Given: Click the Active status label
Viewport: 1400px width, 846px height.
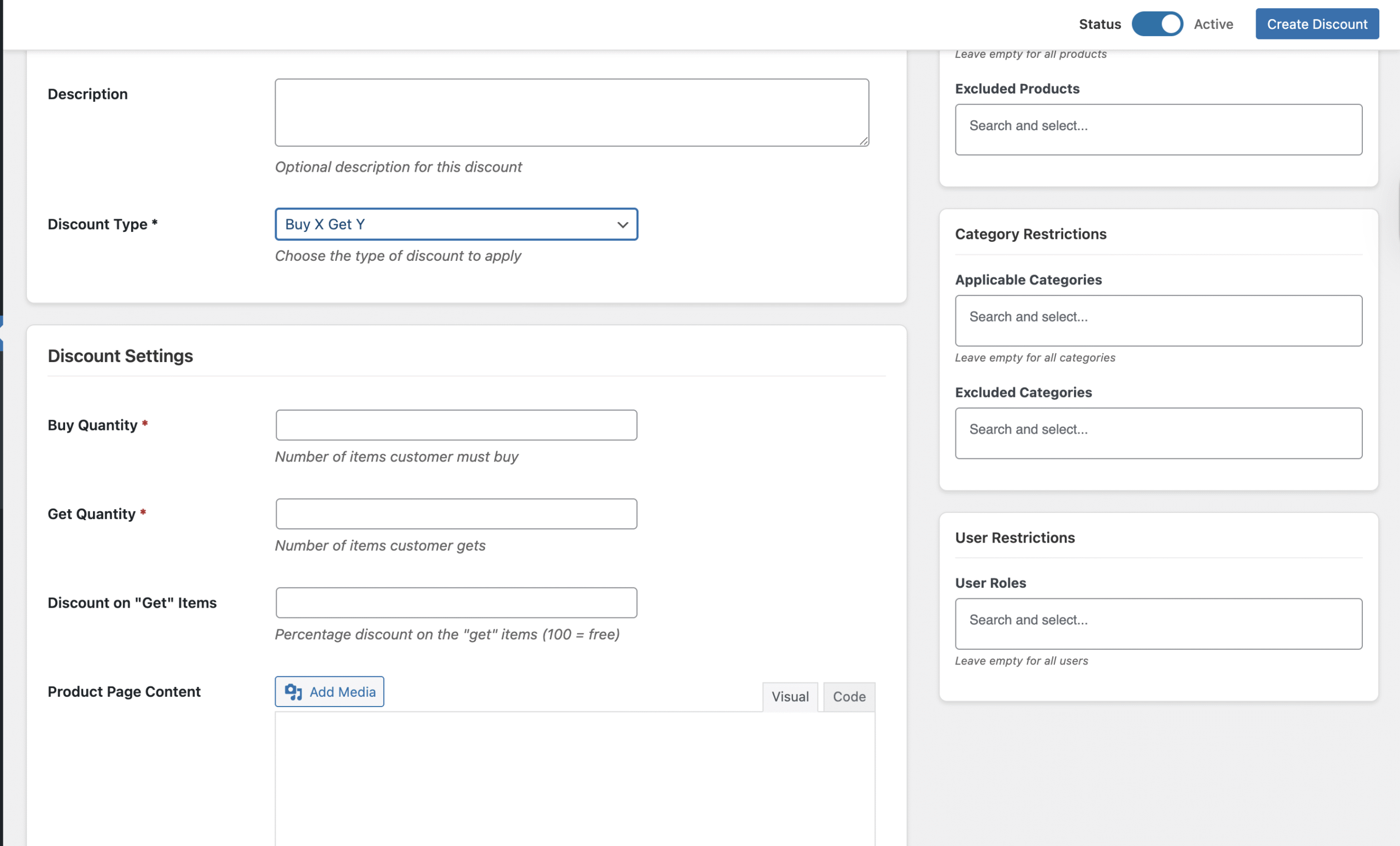Looking at the screenshot, I should coord(1213,24).
